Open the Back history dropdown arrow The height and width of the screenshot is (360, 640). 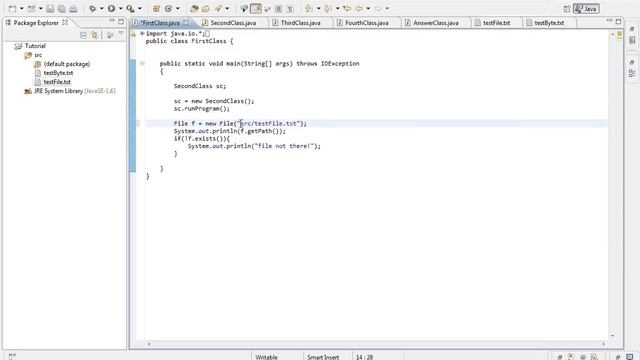tap(368, 9)
